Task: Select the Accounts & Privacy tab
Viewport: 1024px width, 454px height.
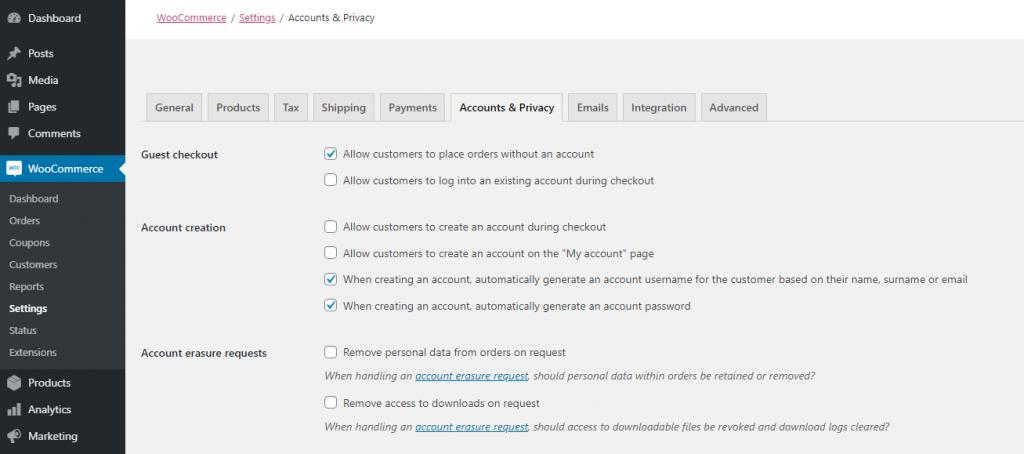Action: 507,108
